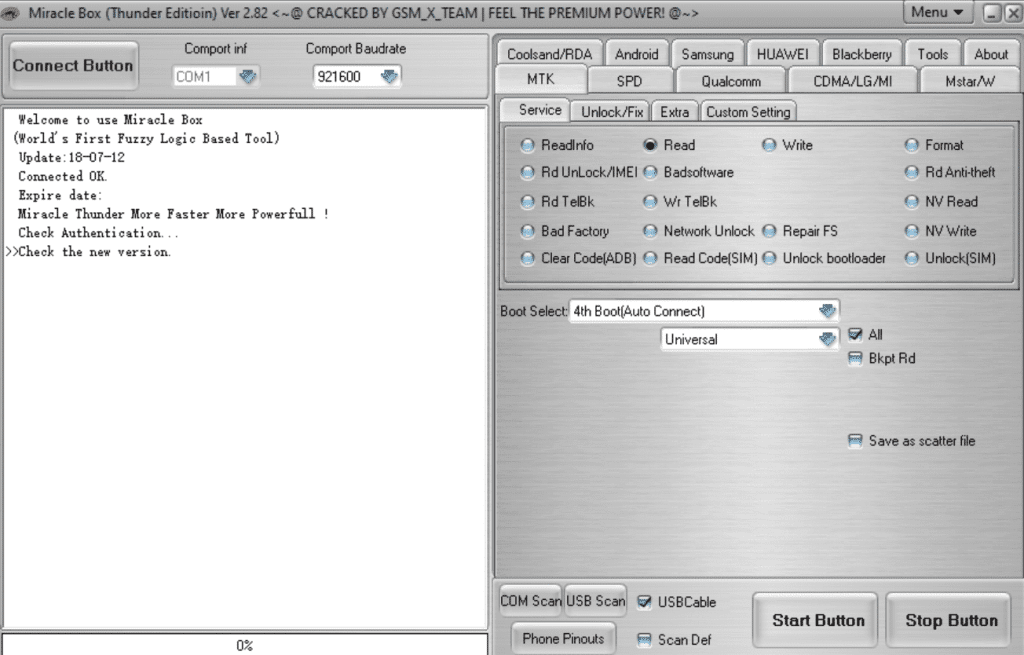Expand the Boot Select dropdown

pos(827,311)
